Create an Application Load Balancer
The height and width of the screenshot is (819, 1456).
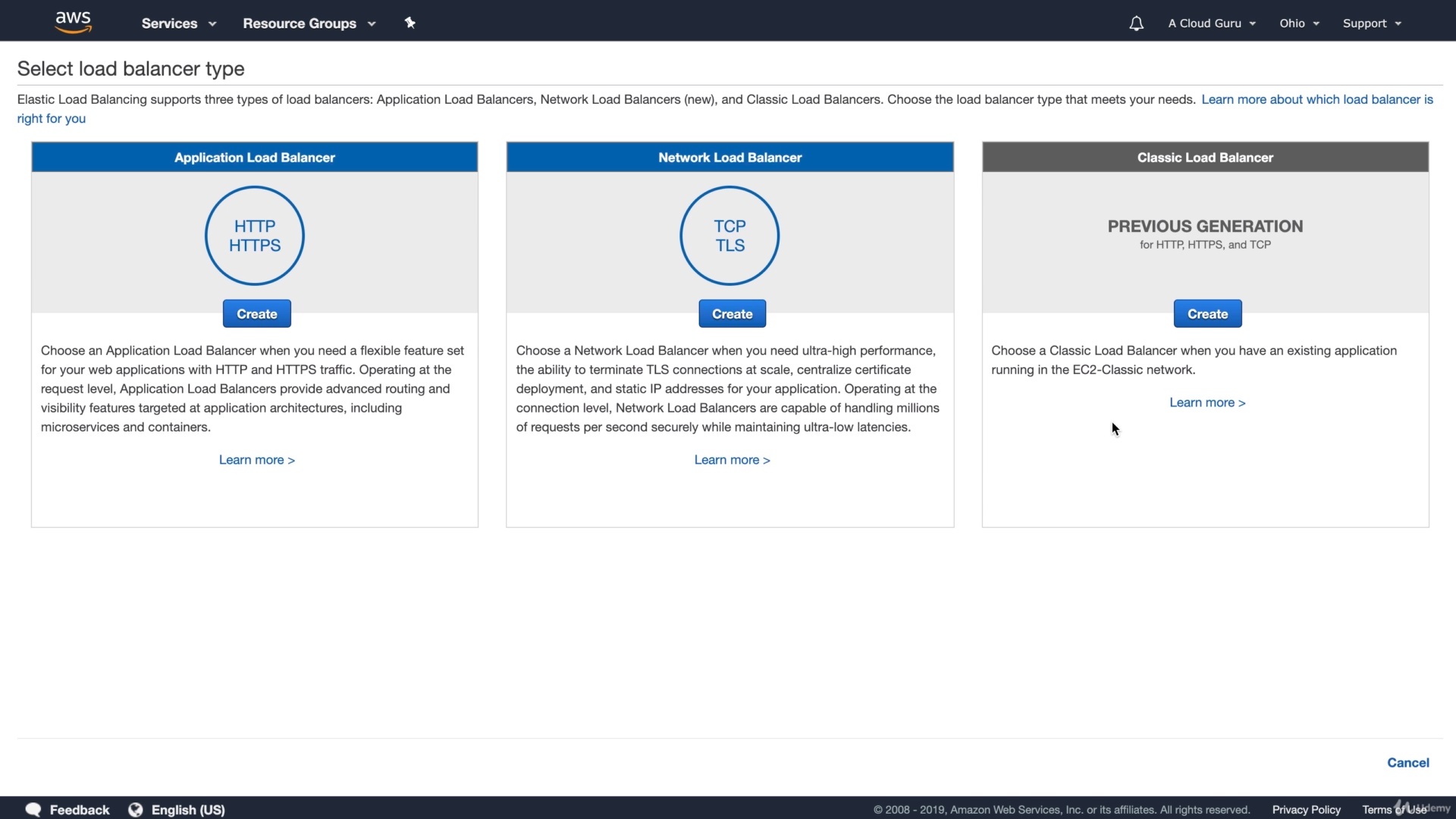click(x=256, y=314)
